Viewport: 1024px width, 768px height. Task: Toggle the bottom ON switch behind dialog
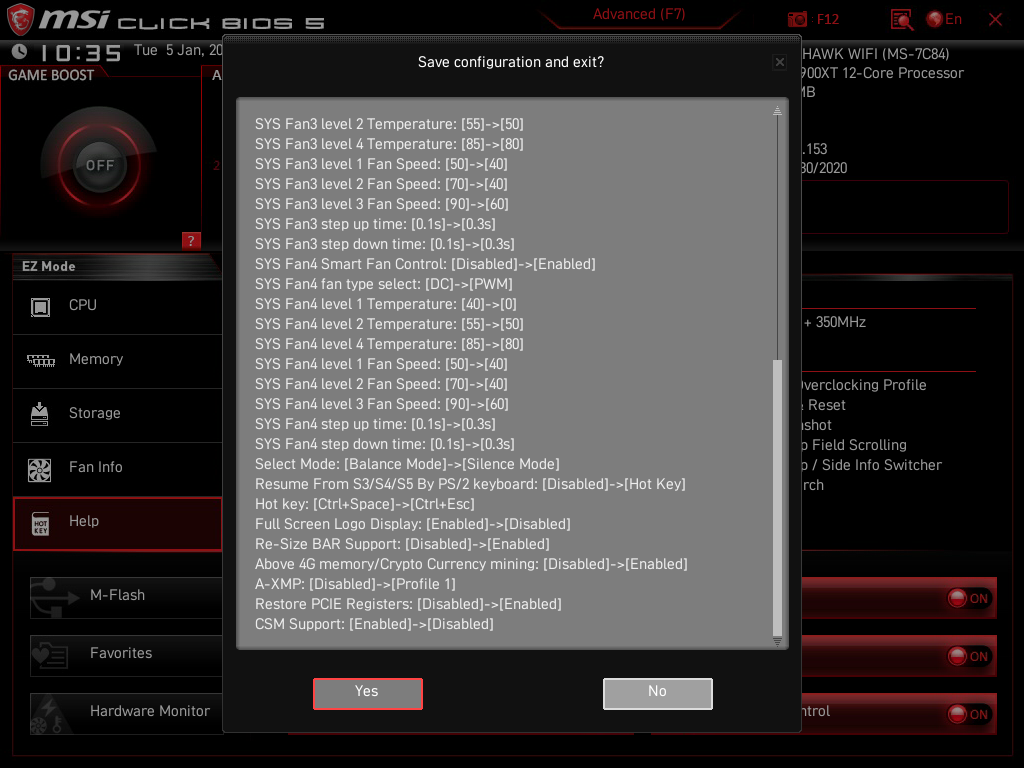[970, 714]
